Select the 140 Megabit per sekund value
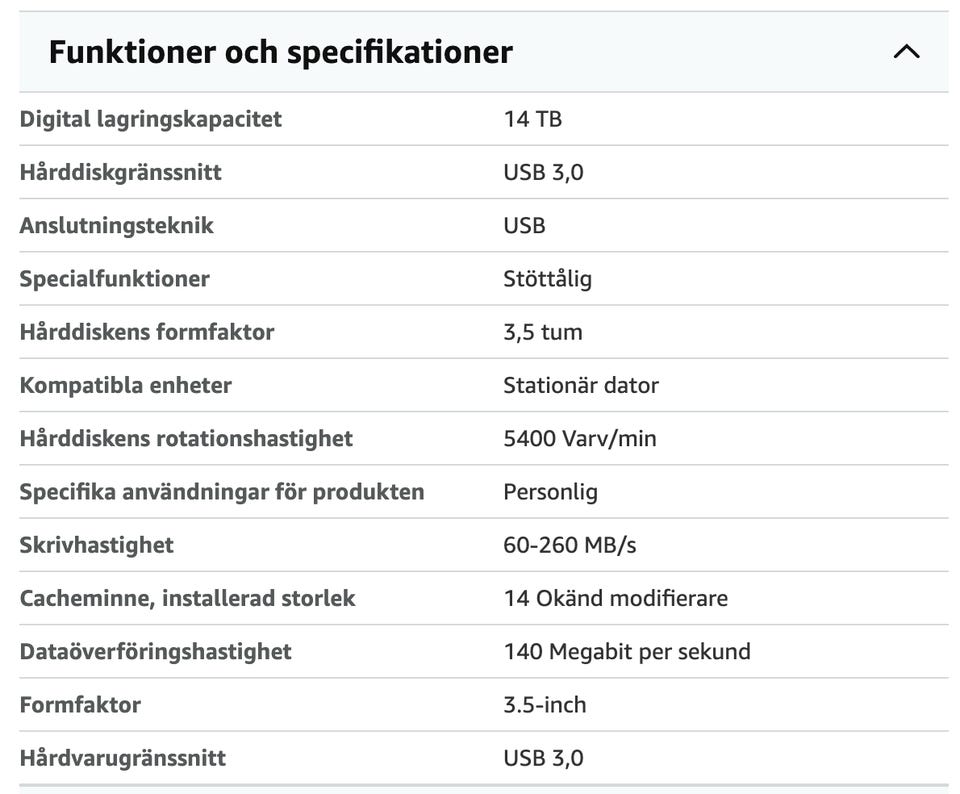Screen dimensions: 960x794 pos(626,651)
